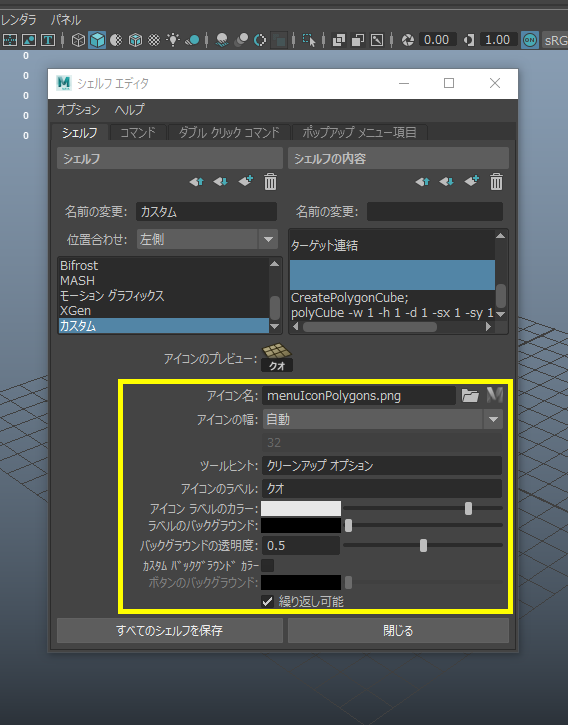The height and width of the screenshot is (725, 568).
Task: Click すべてのシェルフを保存 button
Action: coord(170,631)
